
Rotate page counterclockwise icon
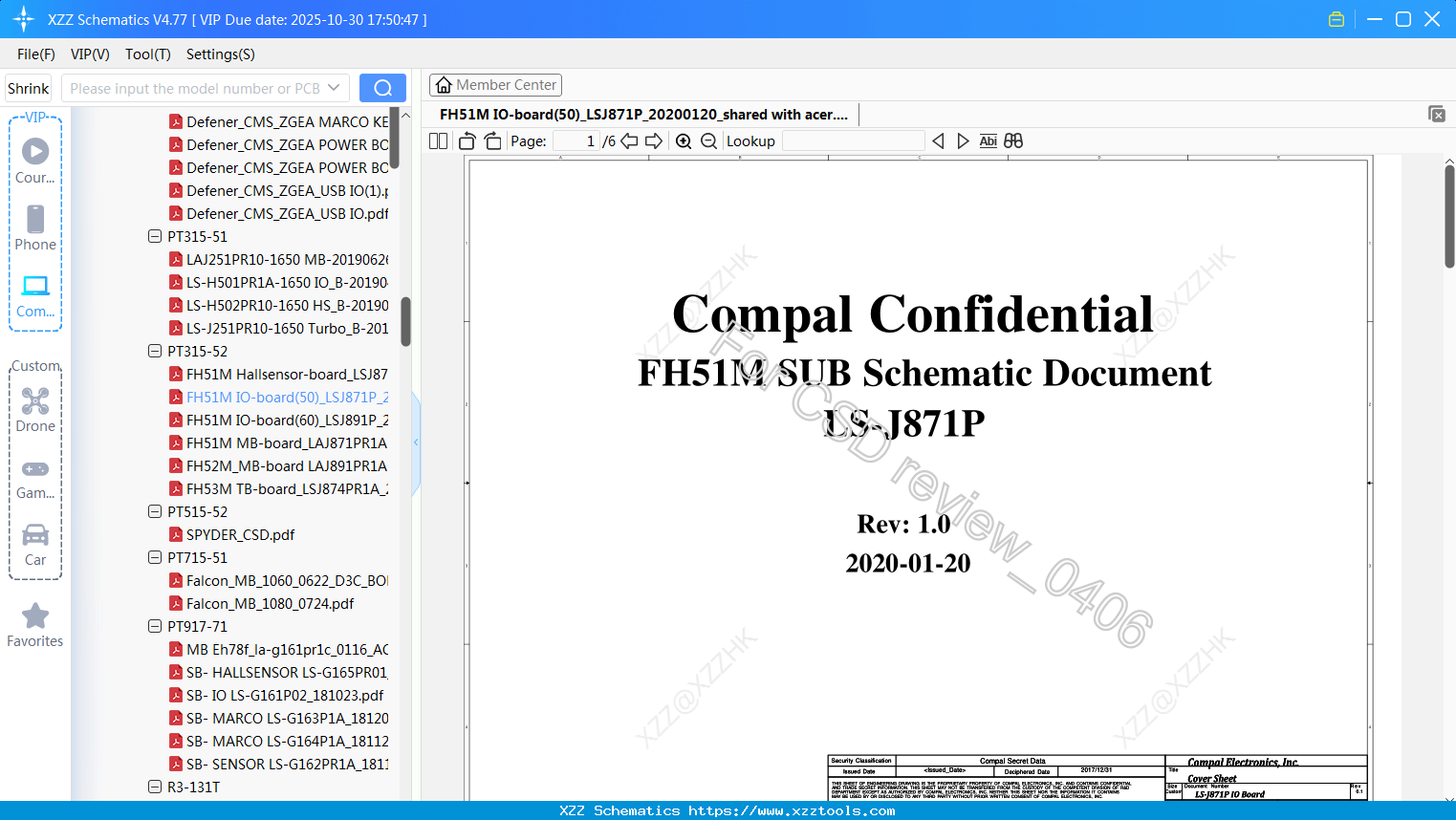467,141
